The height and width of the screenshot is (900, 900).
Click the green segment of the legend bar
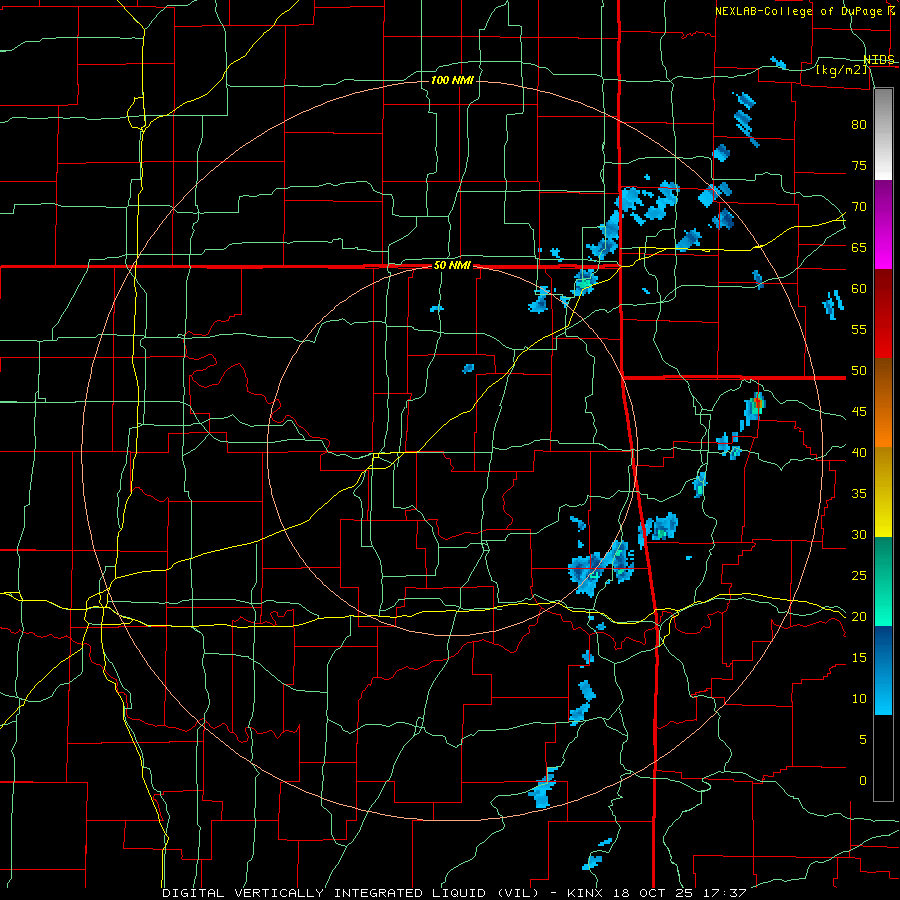pyautogui.click(x=883, y=581)
